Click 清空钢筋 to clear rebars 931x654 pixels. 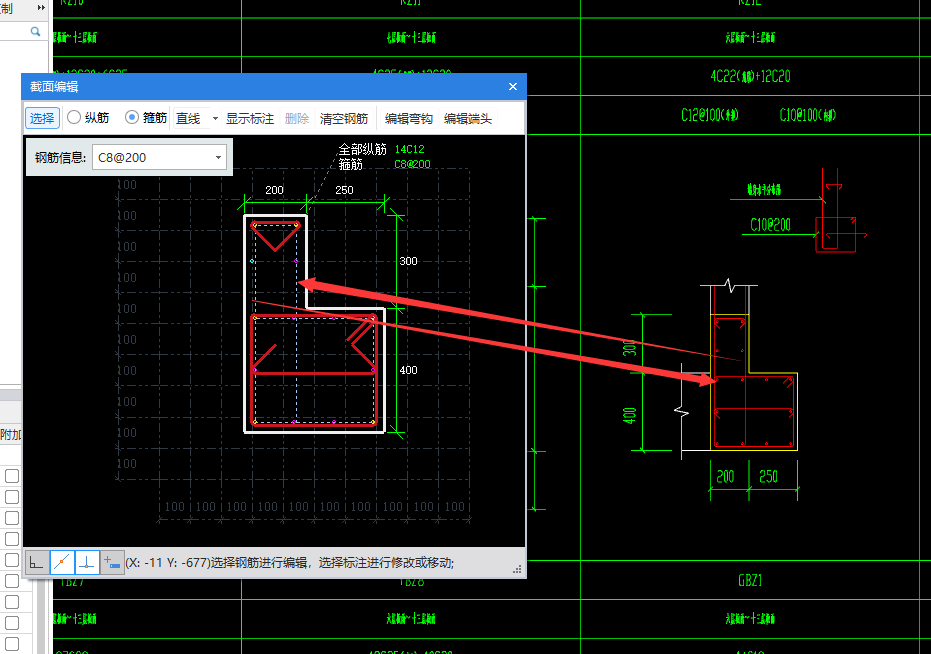pos(344,119)
